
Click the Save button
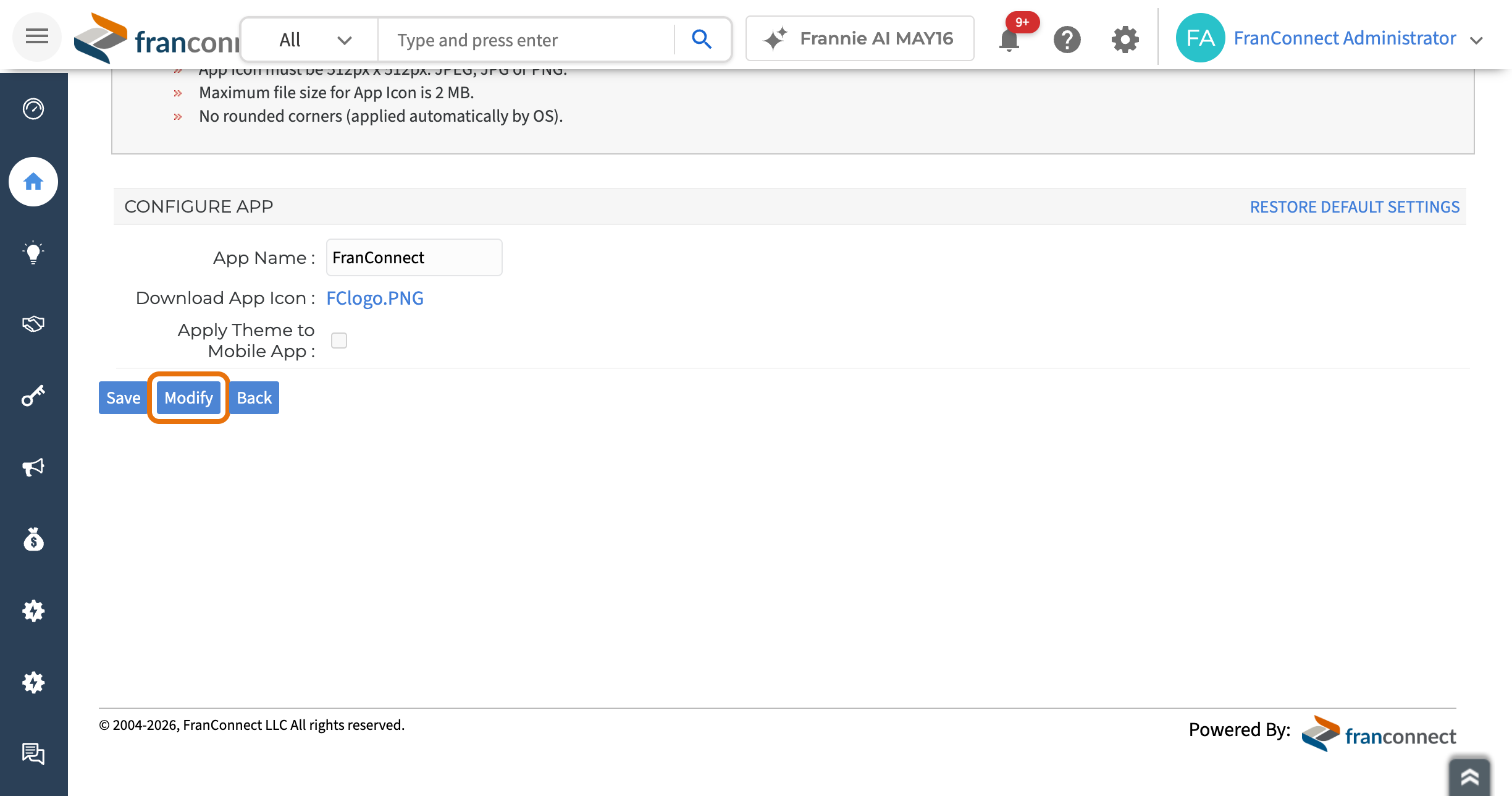(123, 397)
